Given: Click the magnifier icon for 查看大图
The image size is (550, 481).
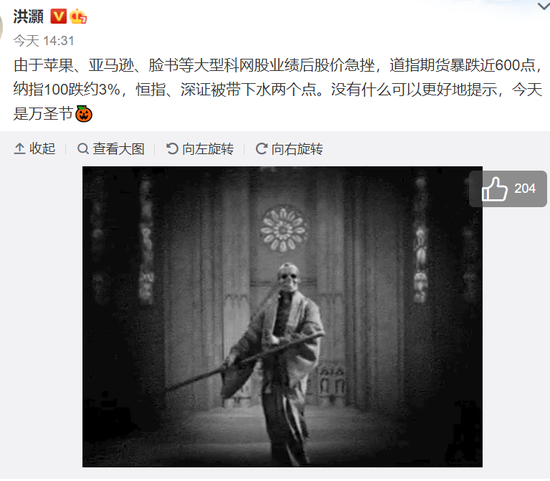Looking at the screenshot, I should [83, 149].
